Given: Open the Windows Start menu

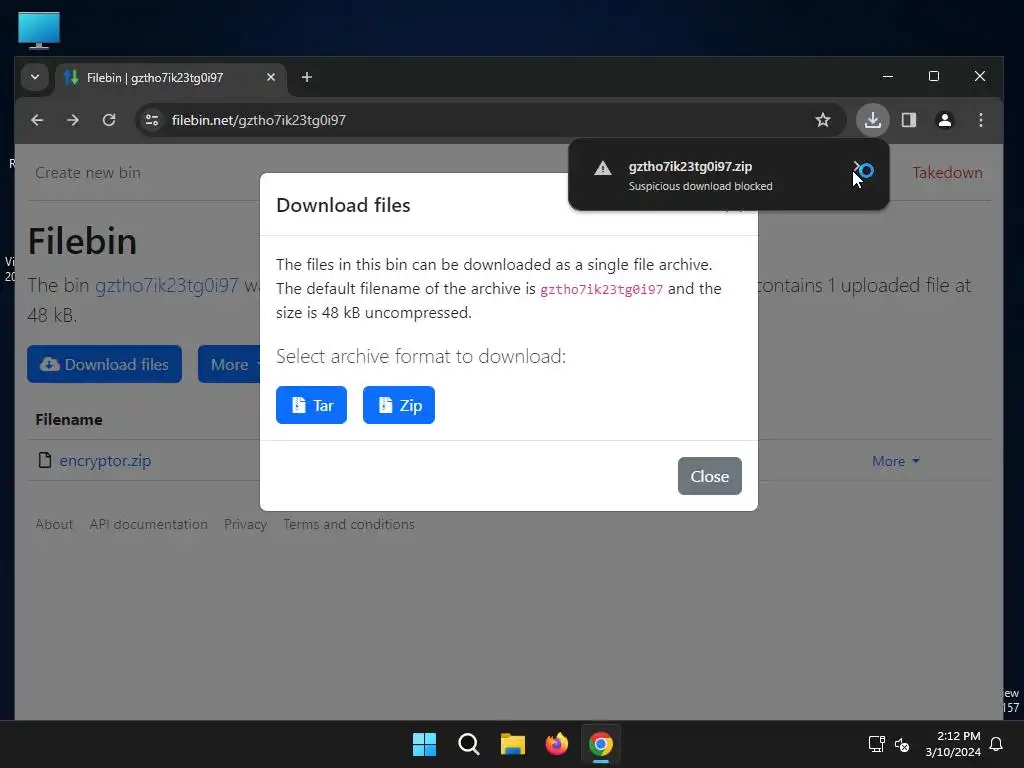Looking at the screenshot, I should click(424, 744).
